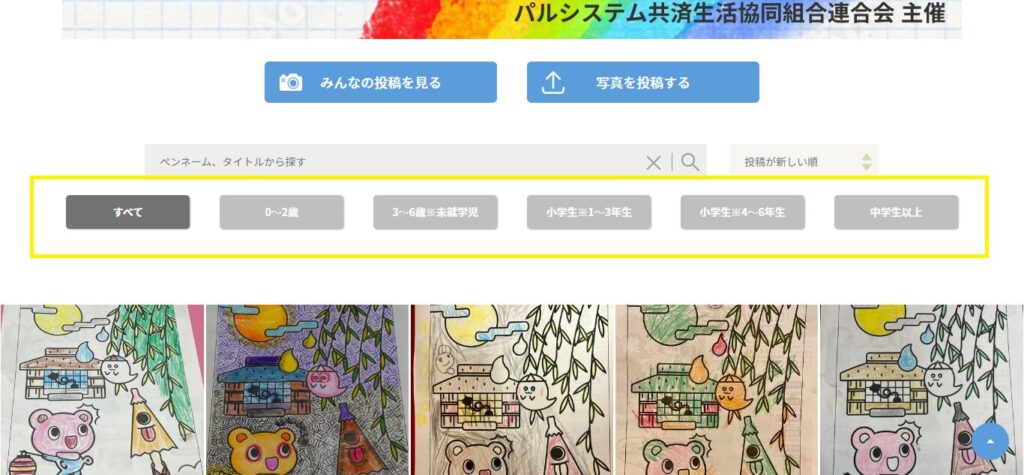This screenshot has width=1024, height=475.
Task: Clear the search with the X icon
Action: pyautogui.click(x=653, y=163)
